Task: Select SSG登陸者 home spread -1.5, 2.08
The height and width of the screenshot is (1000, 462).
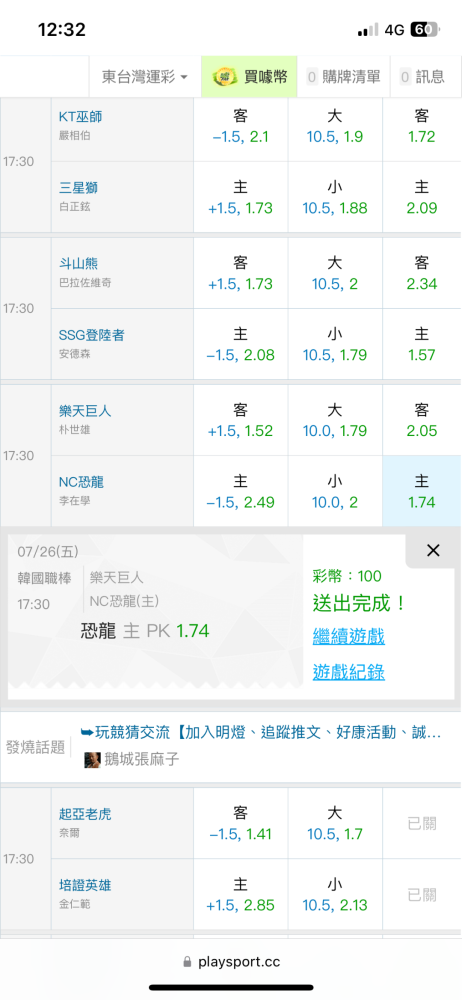Action: pos(241,344)
